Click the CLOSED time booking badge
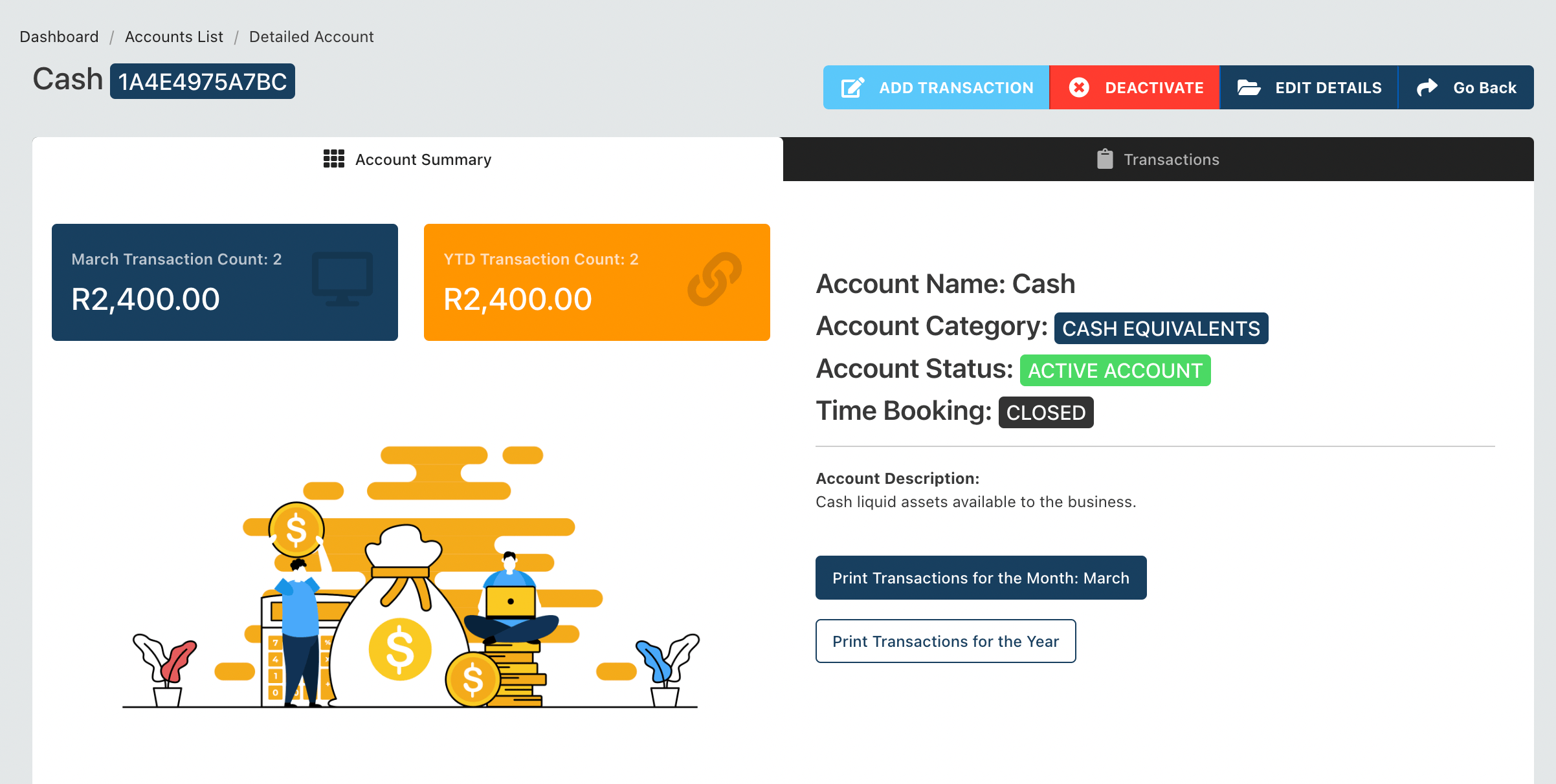Image resolution: width=1556 pixels, height=784 pixels. [1044, 411]
